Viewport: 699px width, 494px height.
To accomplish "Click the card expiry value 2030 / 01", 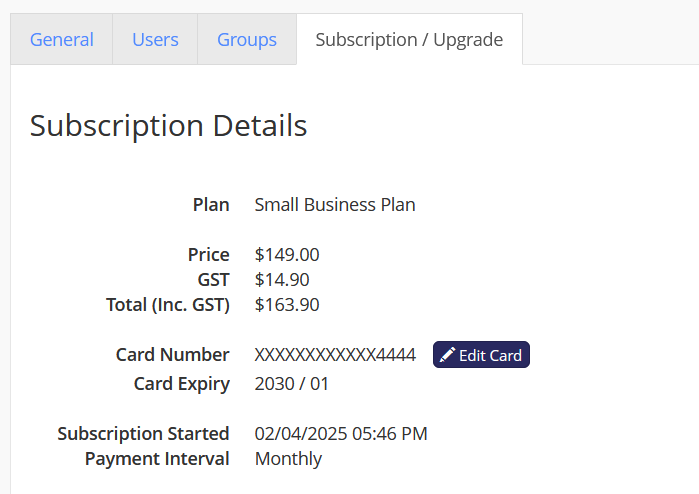I will [292, 384].
